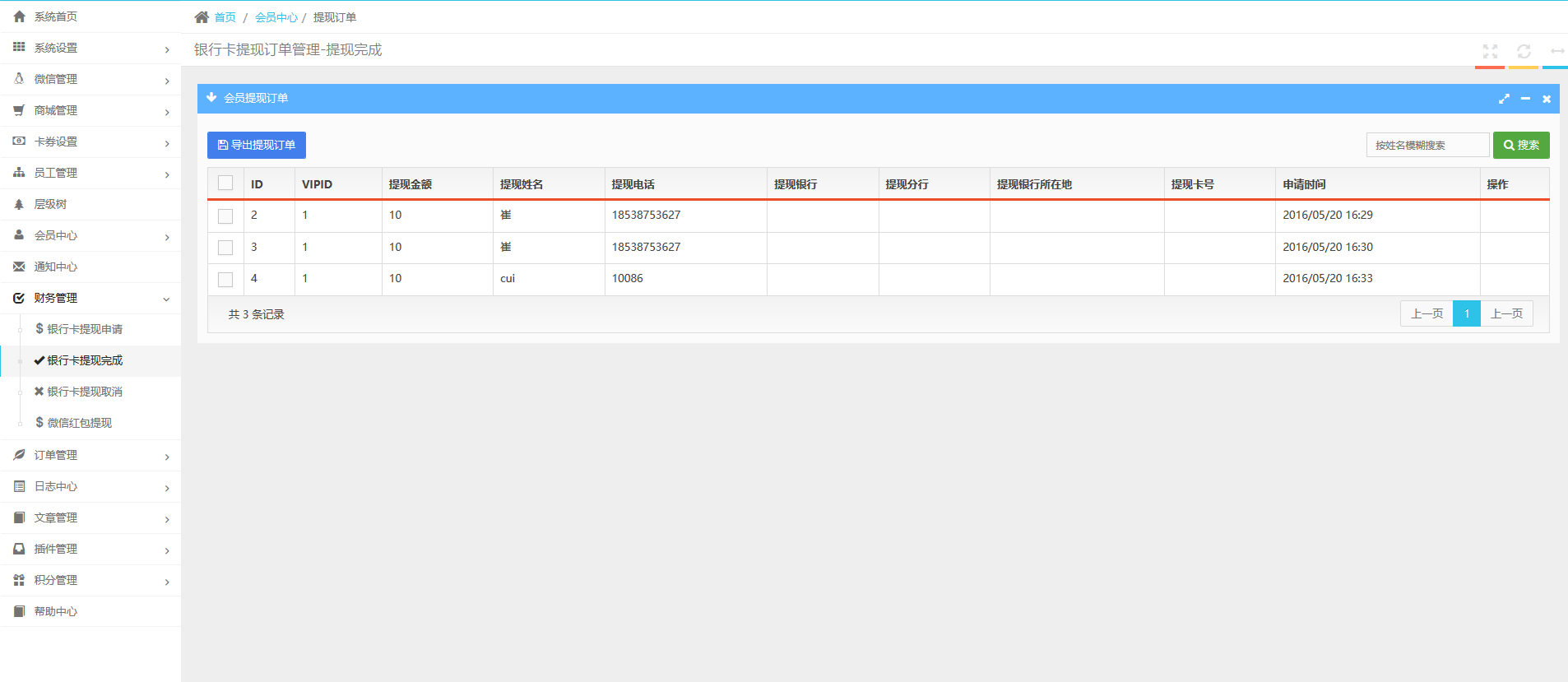Click the green 搜索 search button

(x=1521, y=145)
